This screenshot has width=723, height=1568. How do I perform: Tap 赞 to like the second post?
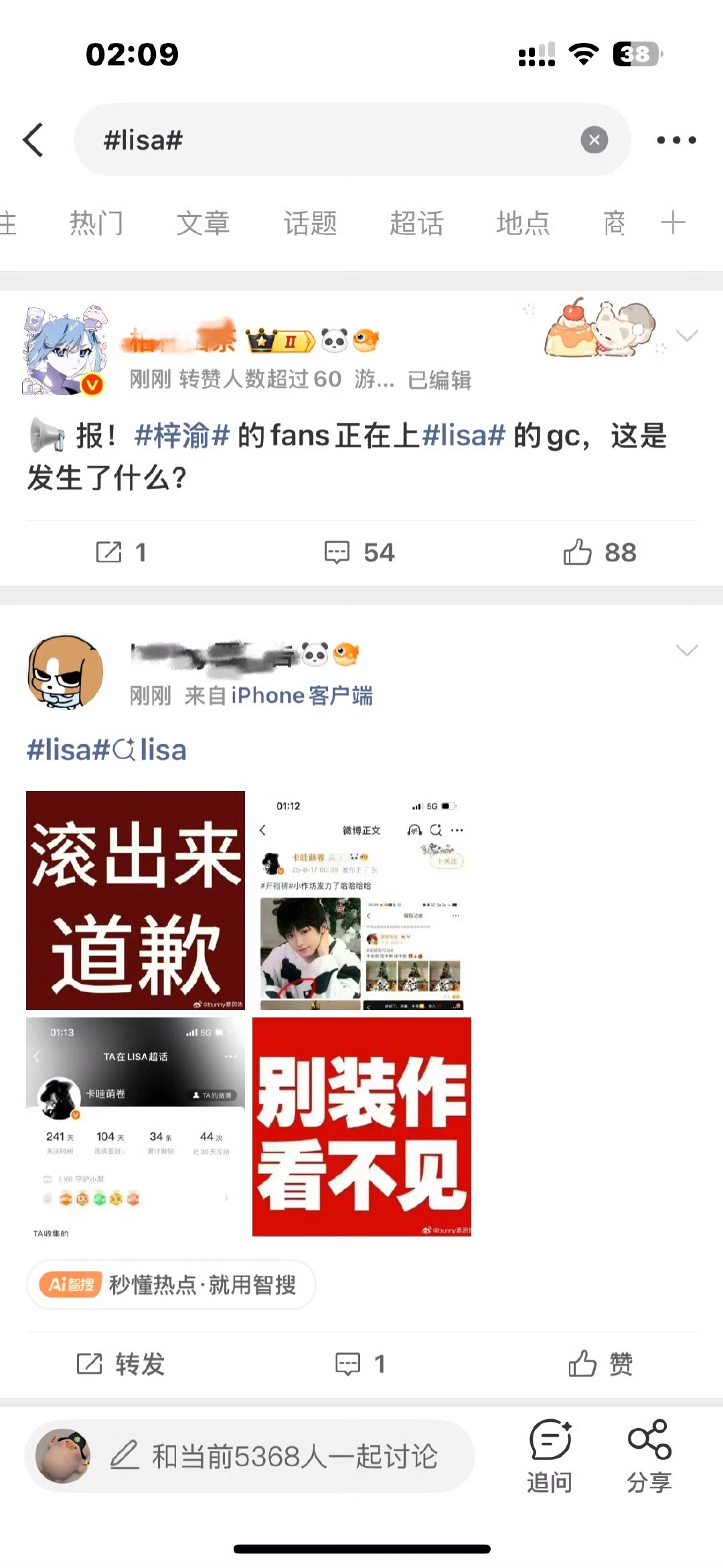tap(600, 1364)
